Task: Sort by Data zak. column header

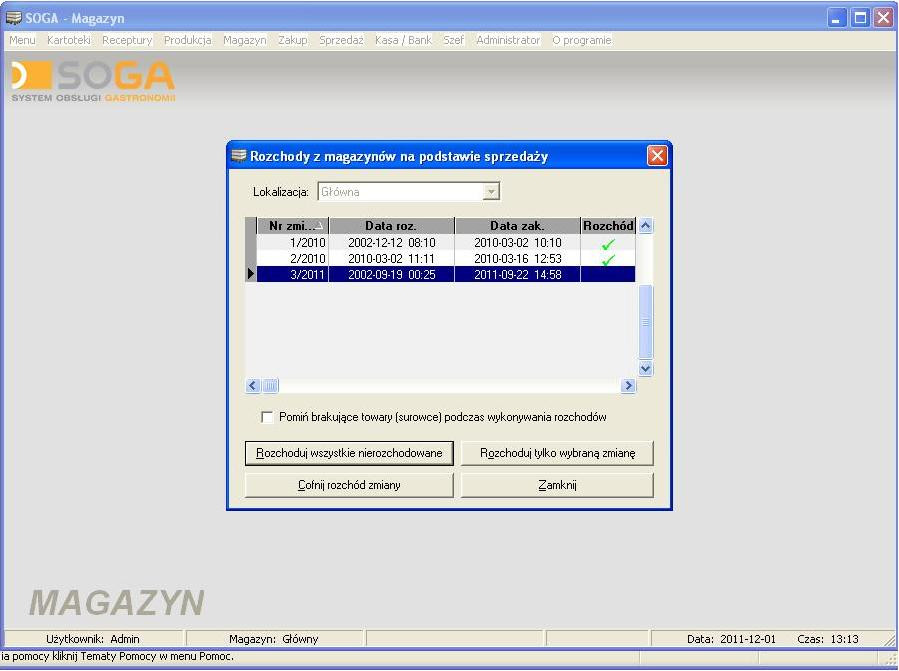Action: tap(518, 226)
